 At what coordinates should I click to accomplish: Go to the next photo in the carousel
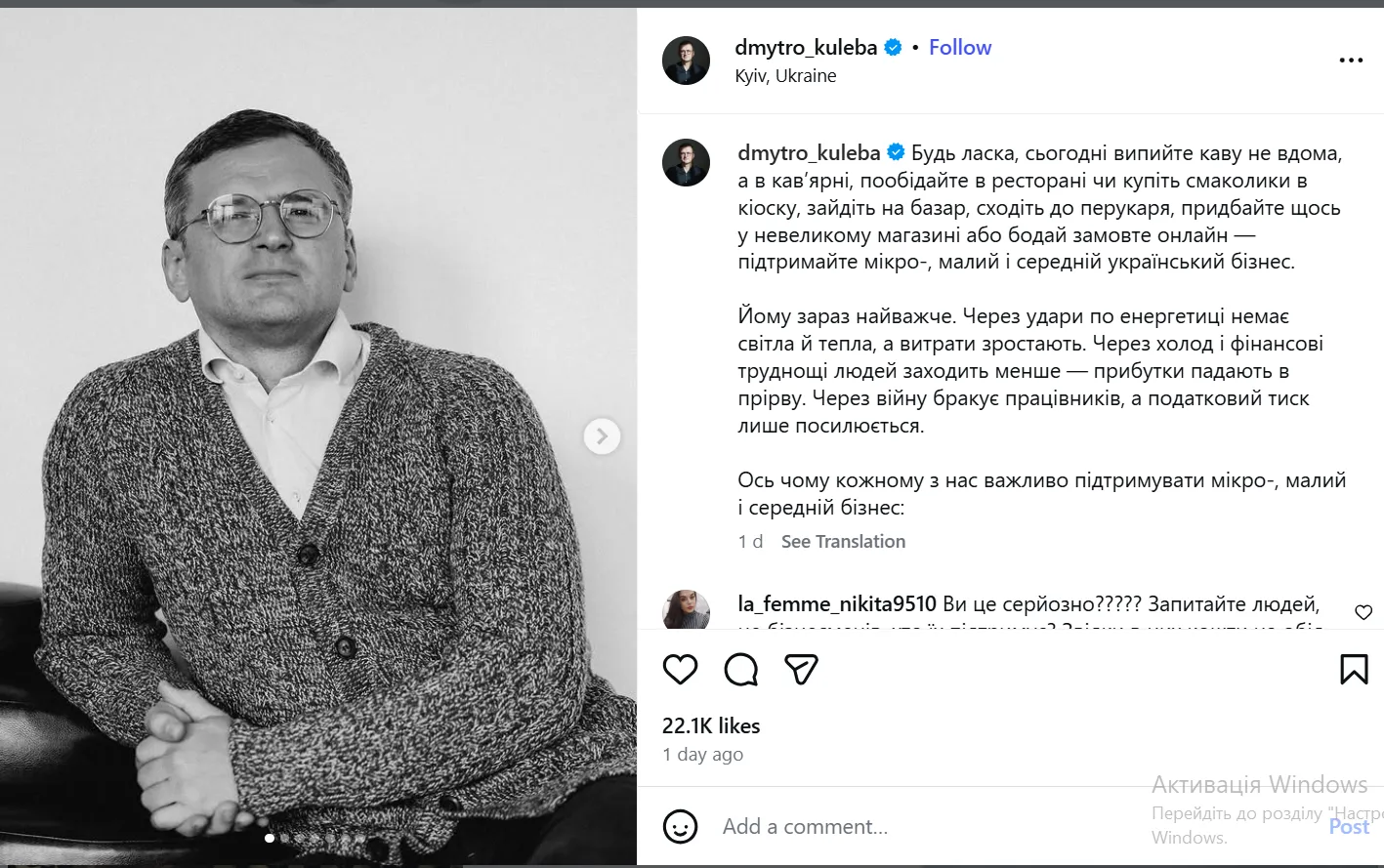click(602, 436)
